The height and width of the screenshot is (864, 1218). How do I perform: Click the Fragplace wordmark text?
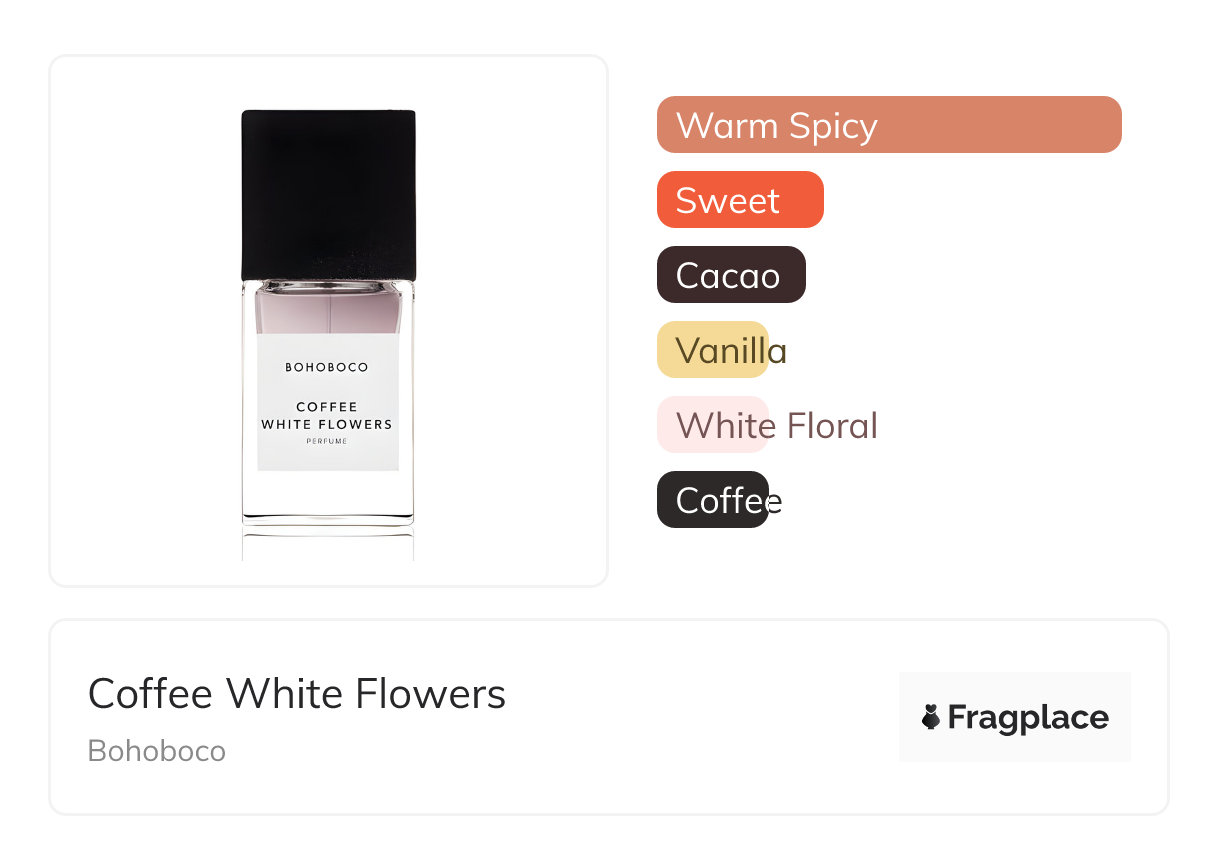[1028, 718]
